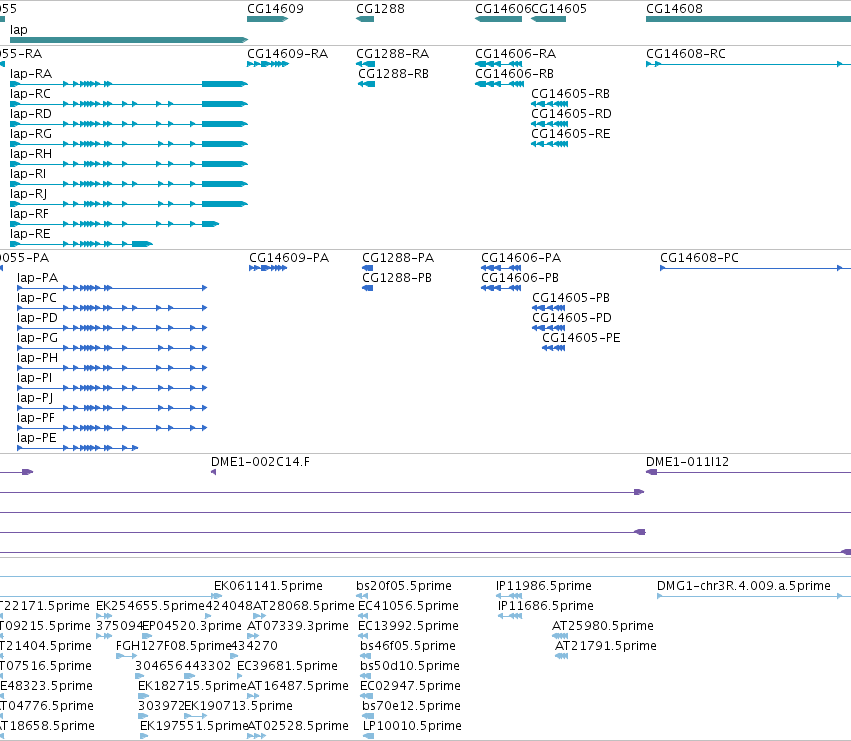Click the DME1-002C14.F label
Screen dimensions: 851x741
261,462
